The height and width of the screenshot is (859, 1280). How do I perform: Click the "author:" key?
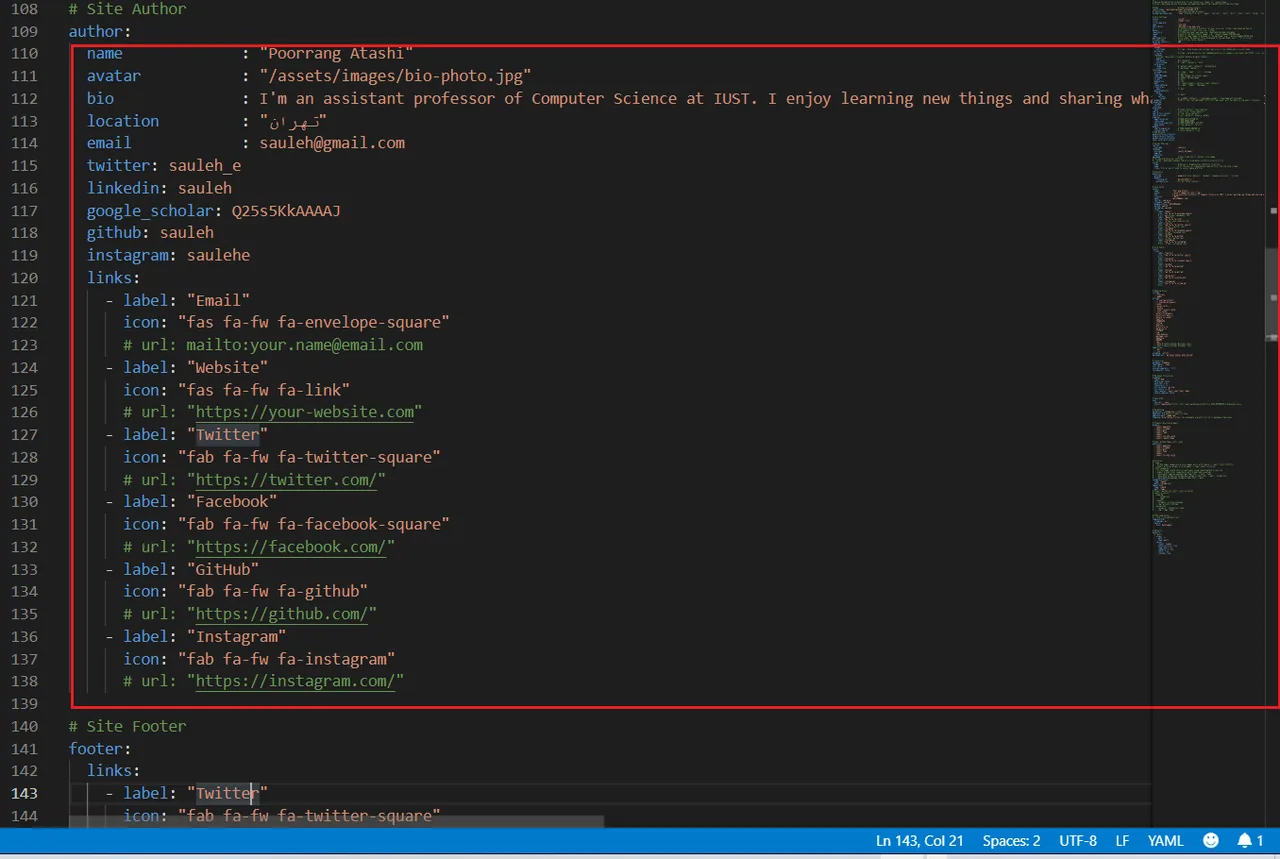(x=100, y=31)
